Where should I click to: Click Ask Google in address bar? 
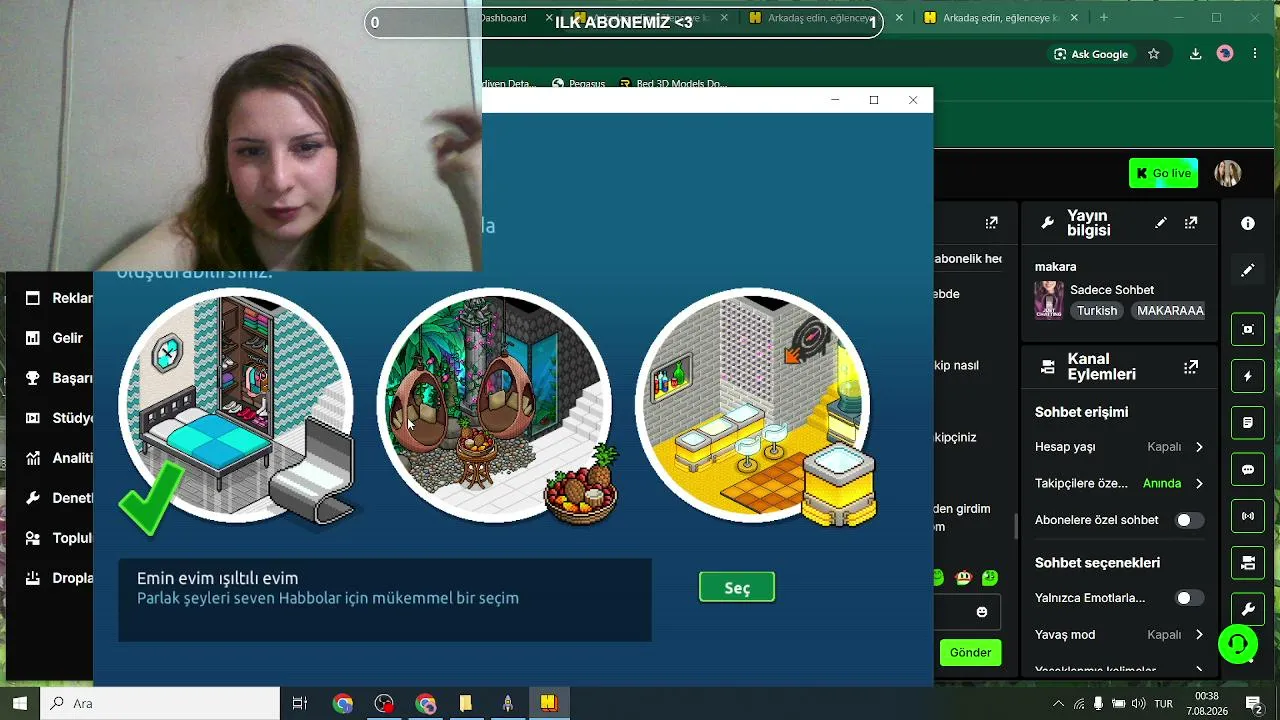1091,54
